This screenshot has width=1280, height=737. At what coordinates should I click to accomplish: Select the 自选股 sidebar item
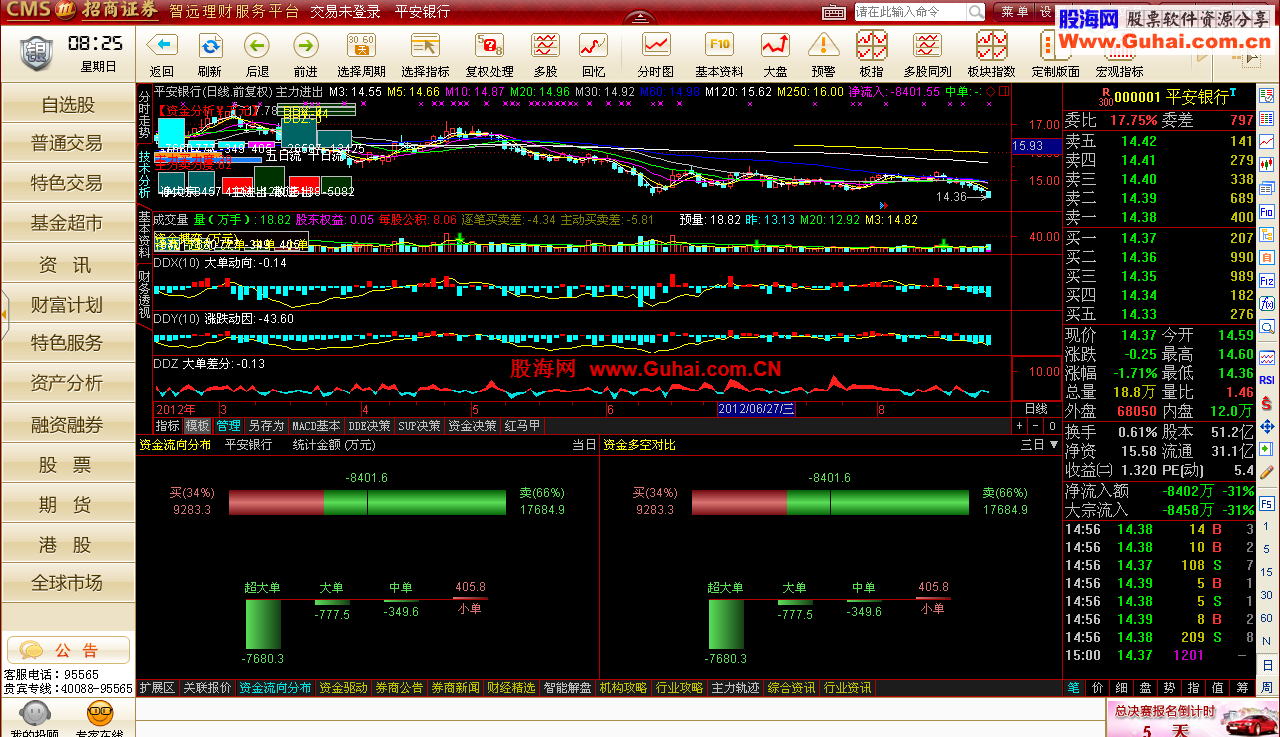[x=68, y=105]
